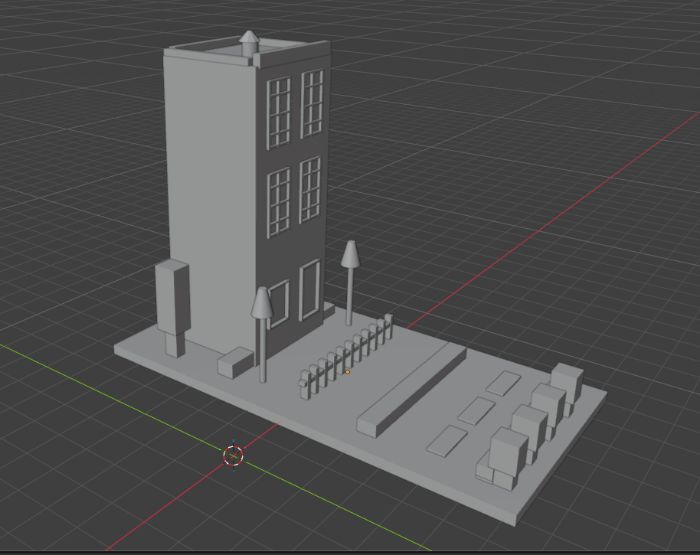Click the orange origin dot beside the fence
700x555 pixels.
[347, 371]
